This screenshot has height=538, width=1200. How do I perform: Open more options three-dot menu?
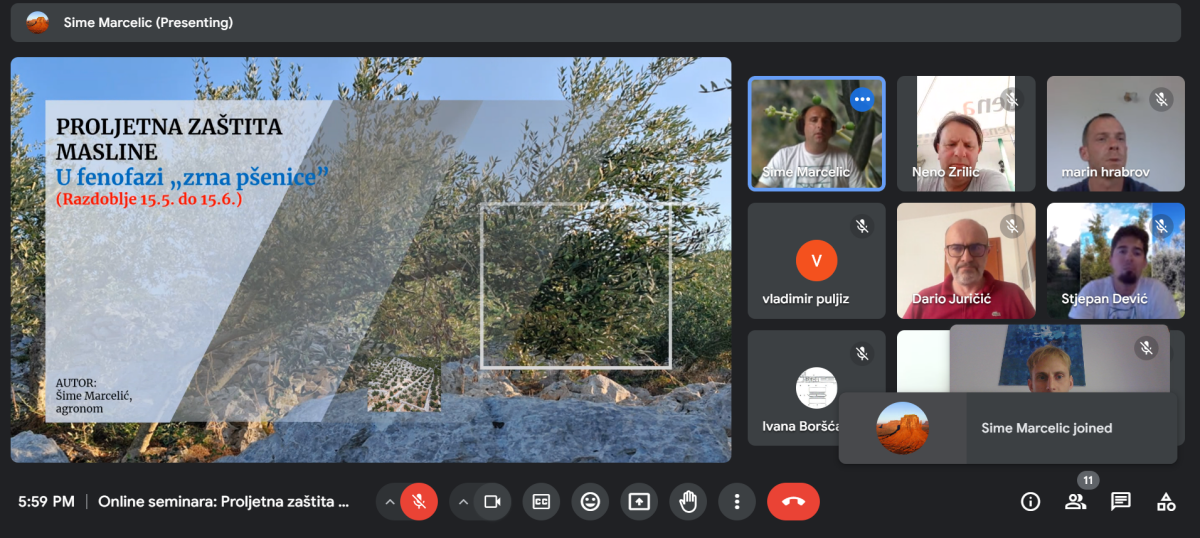coord(737,502)
